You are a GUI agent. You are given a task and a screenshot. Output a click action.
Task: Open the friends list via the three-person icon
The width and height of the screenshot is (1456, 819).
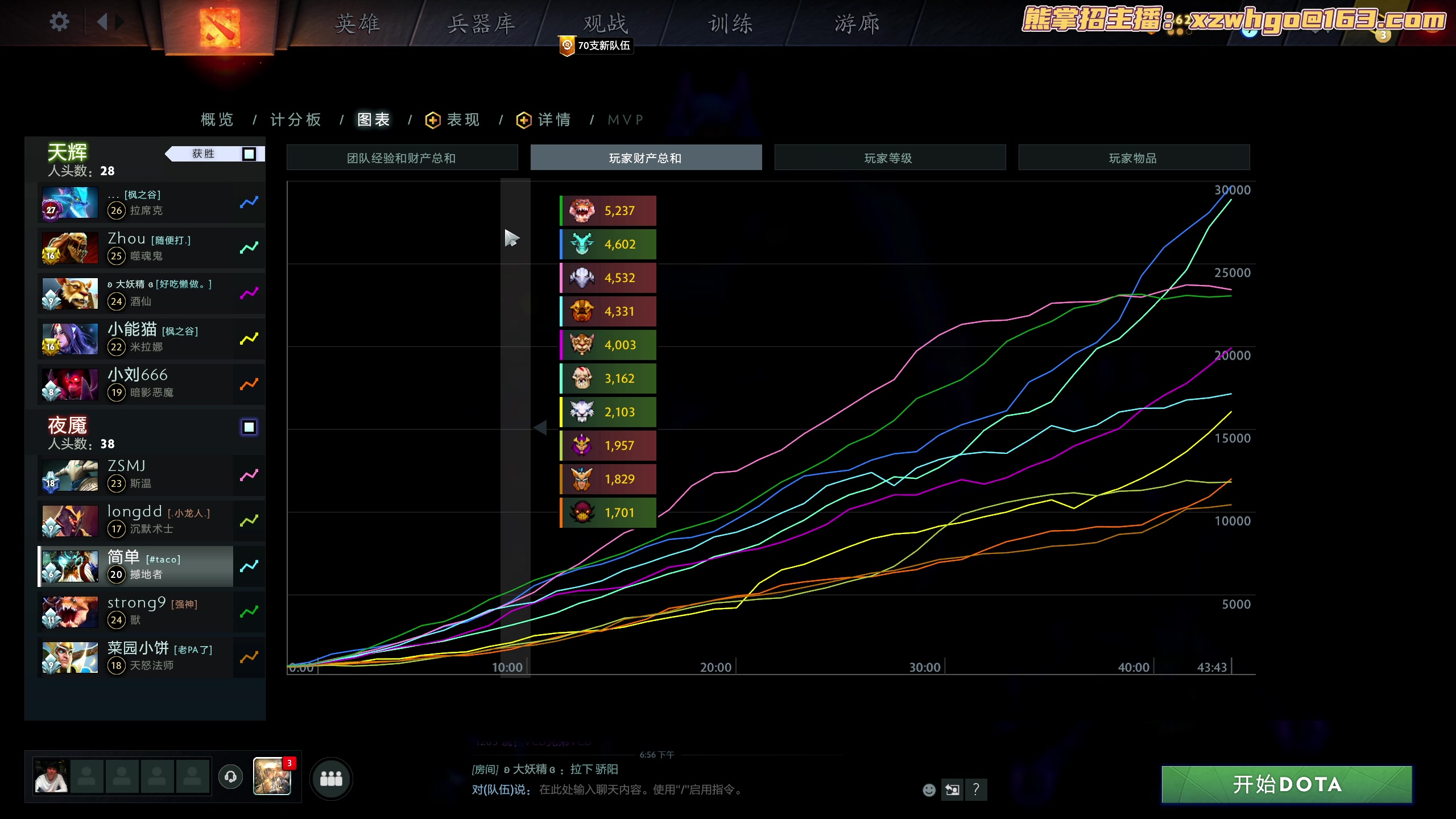[x=332, y=779]
